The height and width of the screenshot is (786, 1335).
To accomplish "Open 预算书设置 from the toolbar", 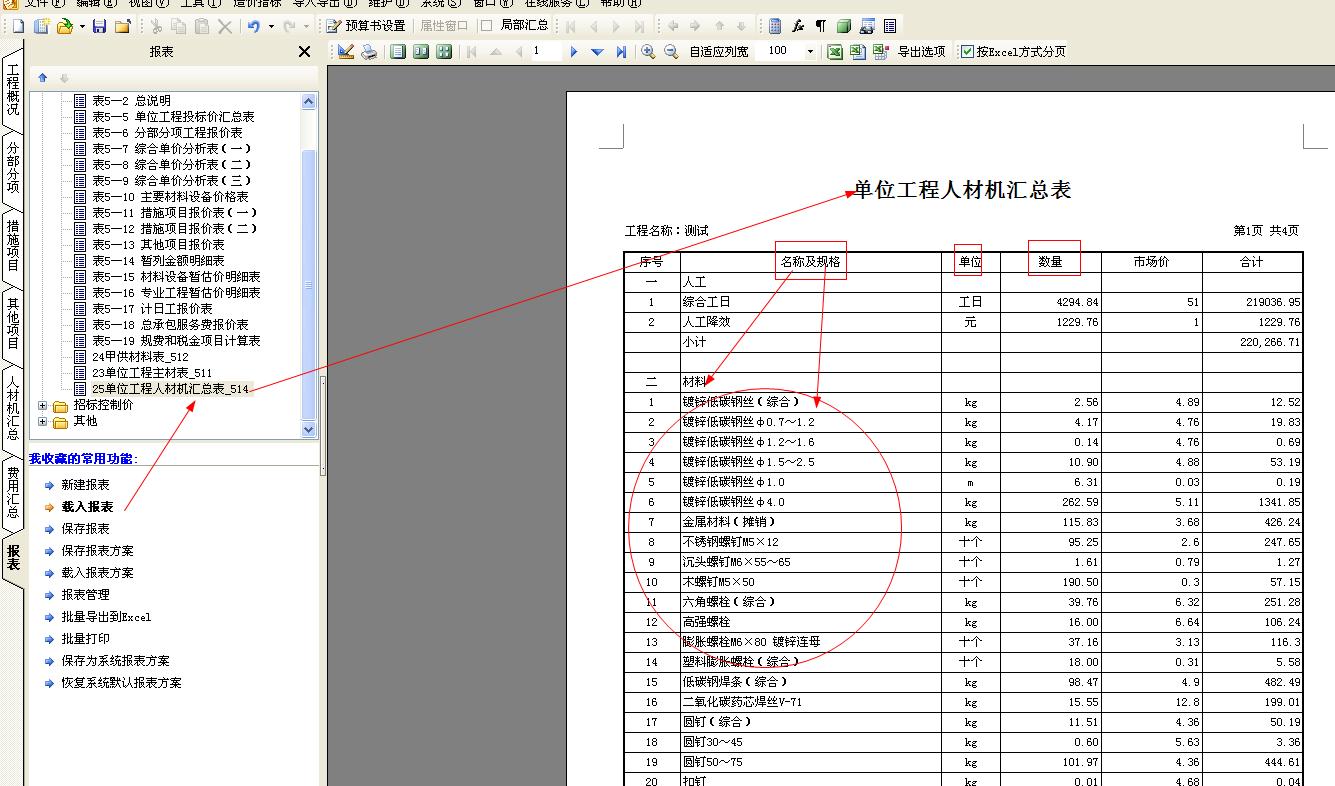I will [x=366, y=26].
